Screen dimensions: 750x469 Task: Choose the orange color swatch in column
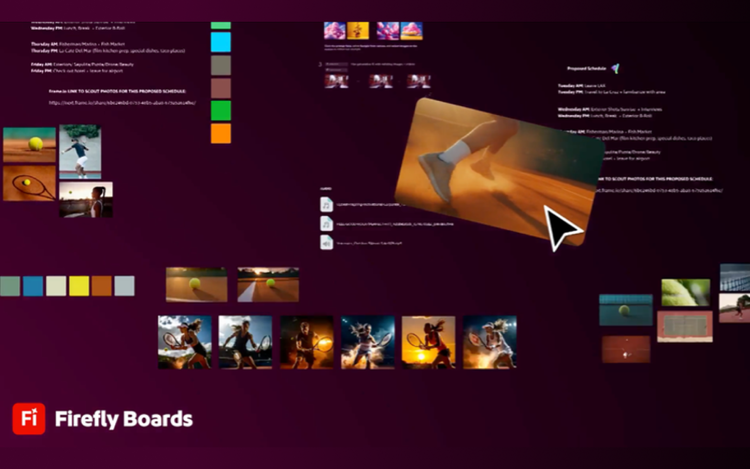click(x=221, y=133)
